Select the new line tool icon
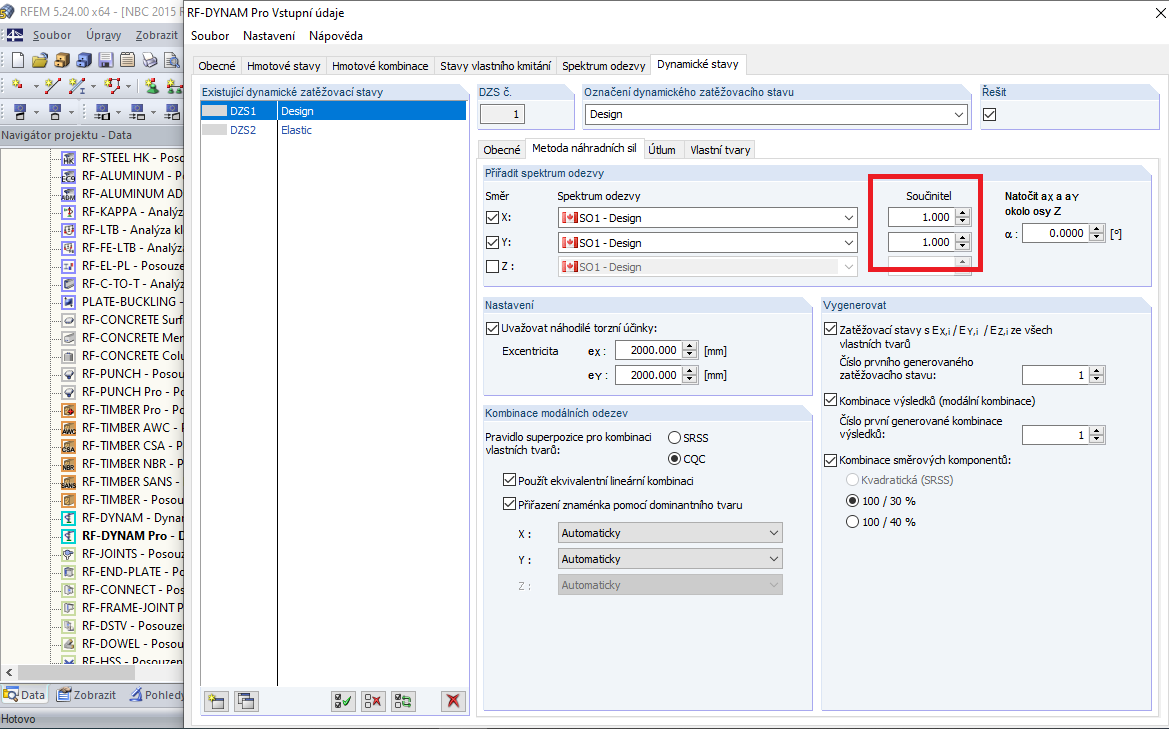This screenshot has height=729, width=1169. pyautogui.click(x=51, y=86)
